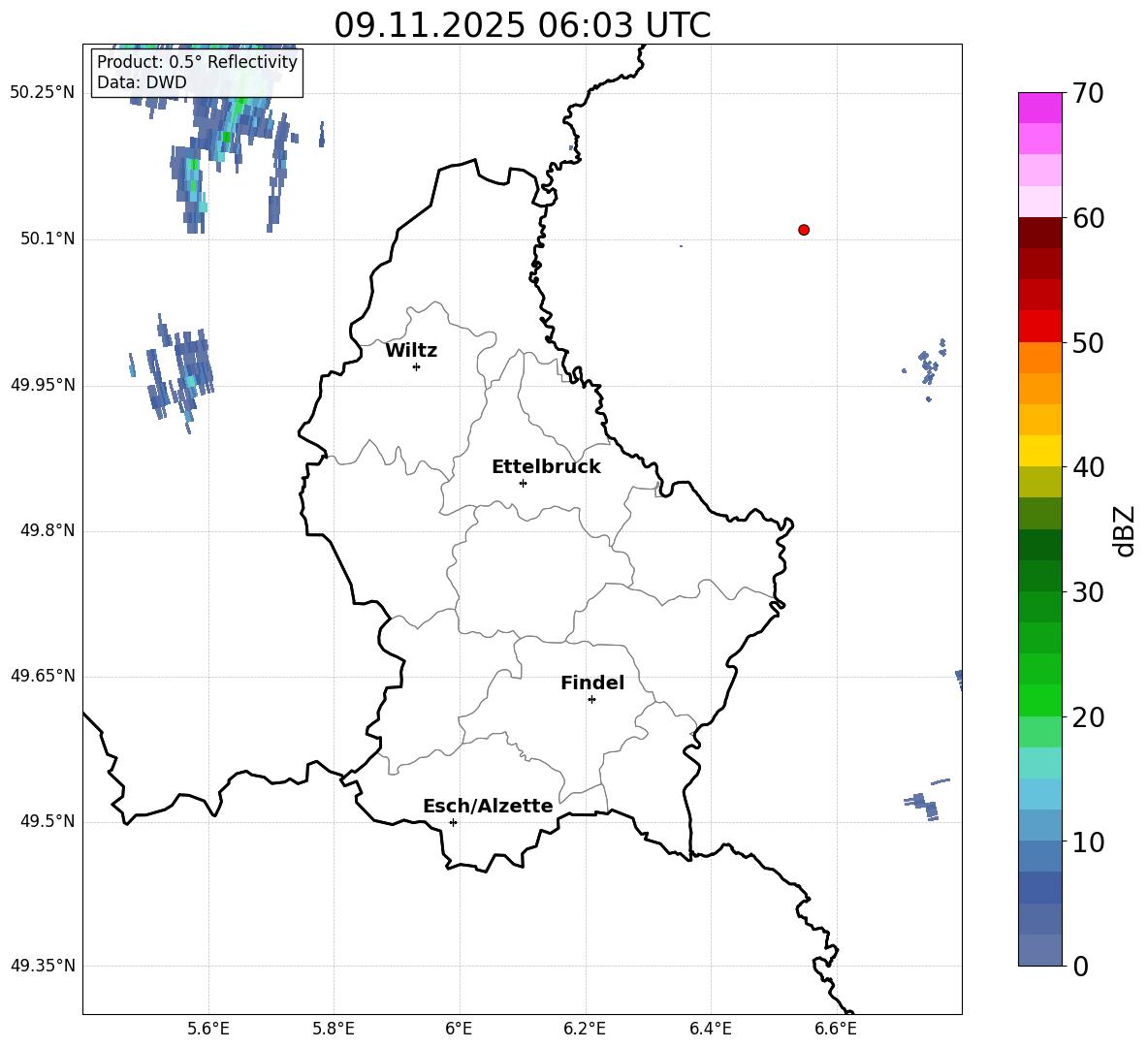Click the 5.8°E longitude label
This screenshot has width=1148, height=1048.
334,1029
